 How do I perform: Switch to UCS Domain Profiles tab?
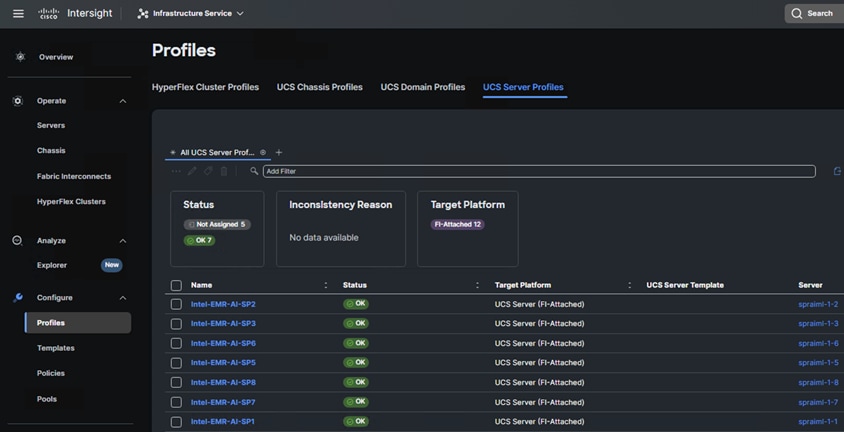pyautogui.click(x=423, y=87)
